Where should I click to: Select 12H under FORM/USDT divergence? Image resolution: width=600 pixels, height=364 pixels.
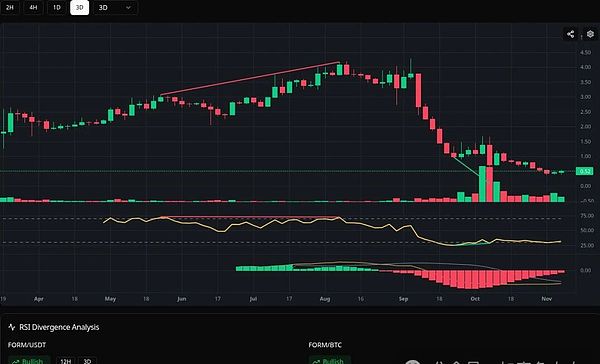[65, 361]
